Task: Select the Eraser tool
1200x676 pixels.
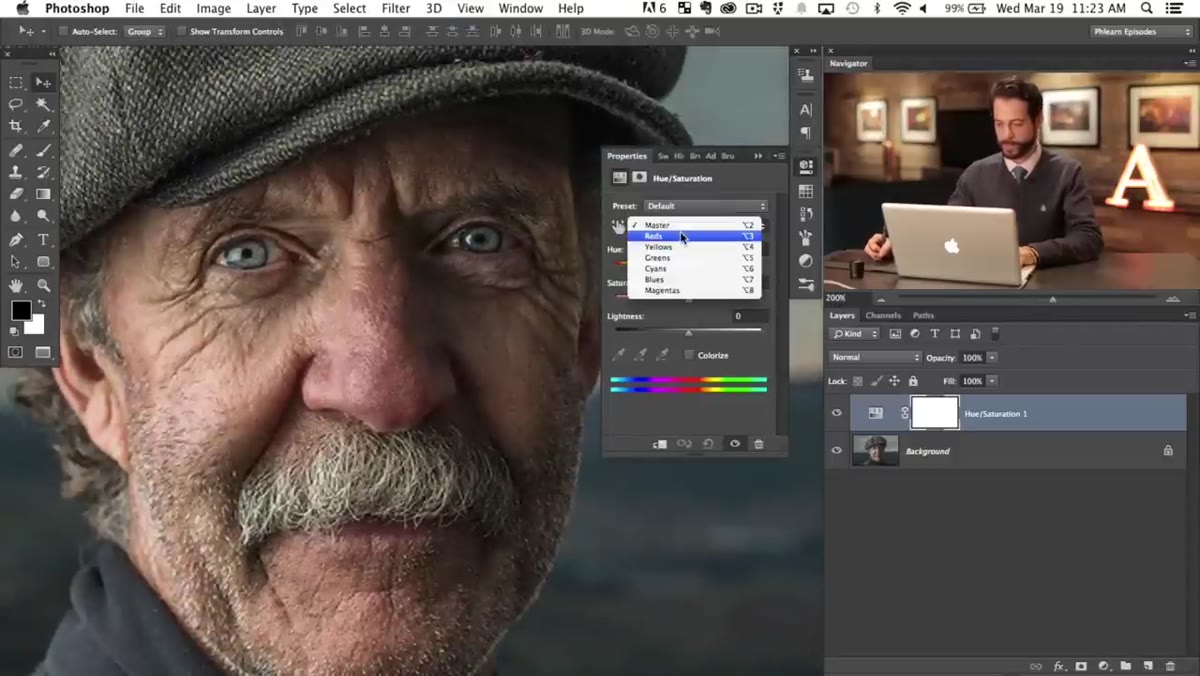Action: coord(16,194)
